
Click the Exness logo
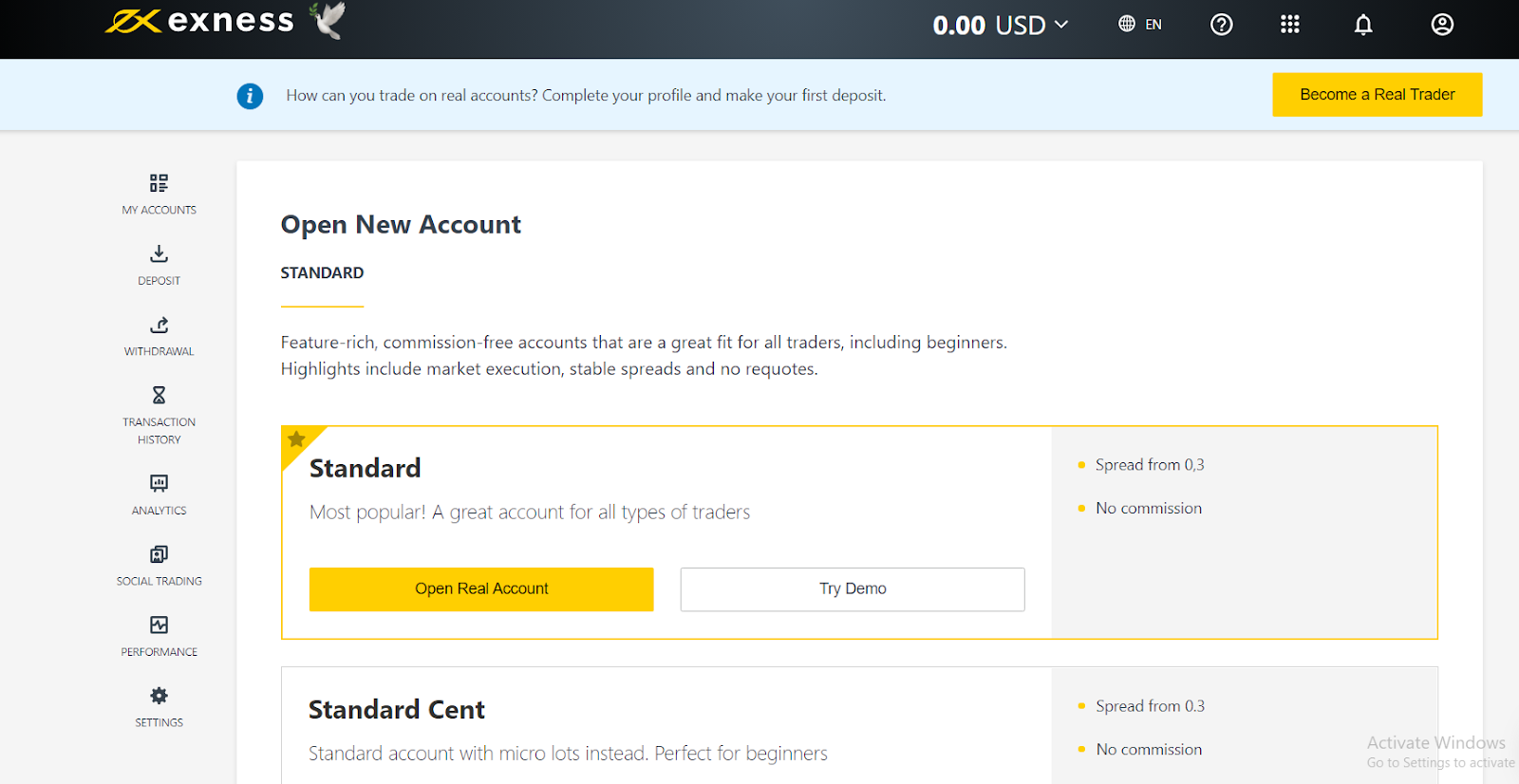point(201,21)
